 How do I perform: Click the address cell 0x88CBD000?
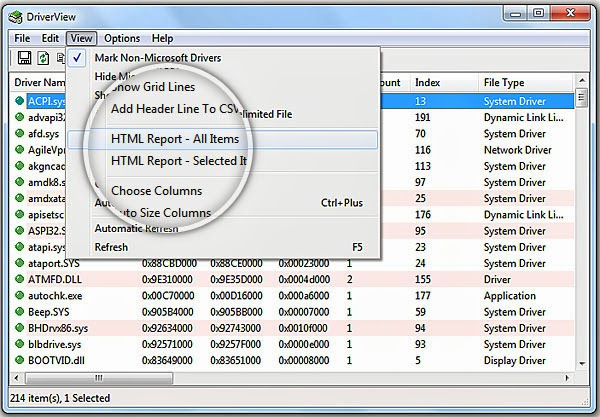click(x=169, y=263)
